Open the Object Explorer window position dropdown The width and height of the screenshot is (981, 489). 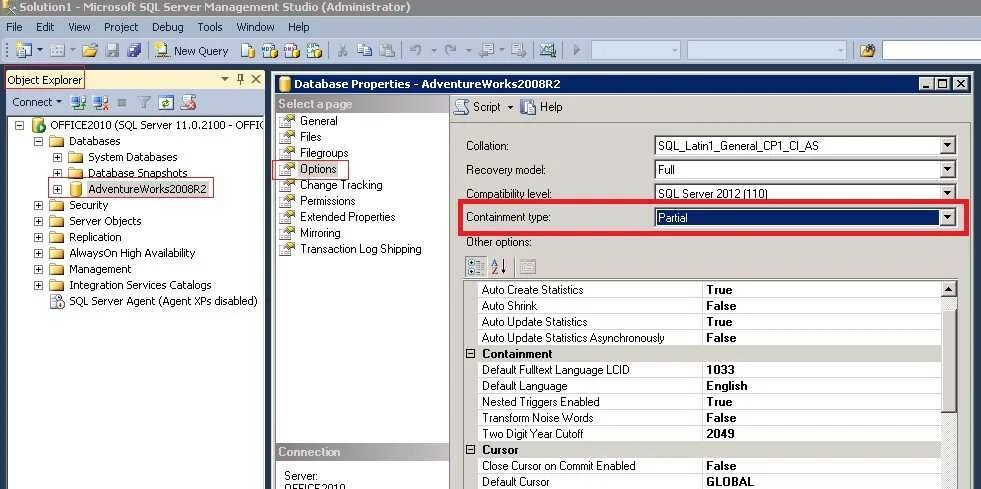click(225, 79)
